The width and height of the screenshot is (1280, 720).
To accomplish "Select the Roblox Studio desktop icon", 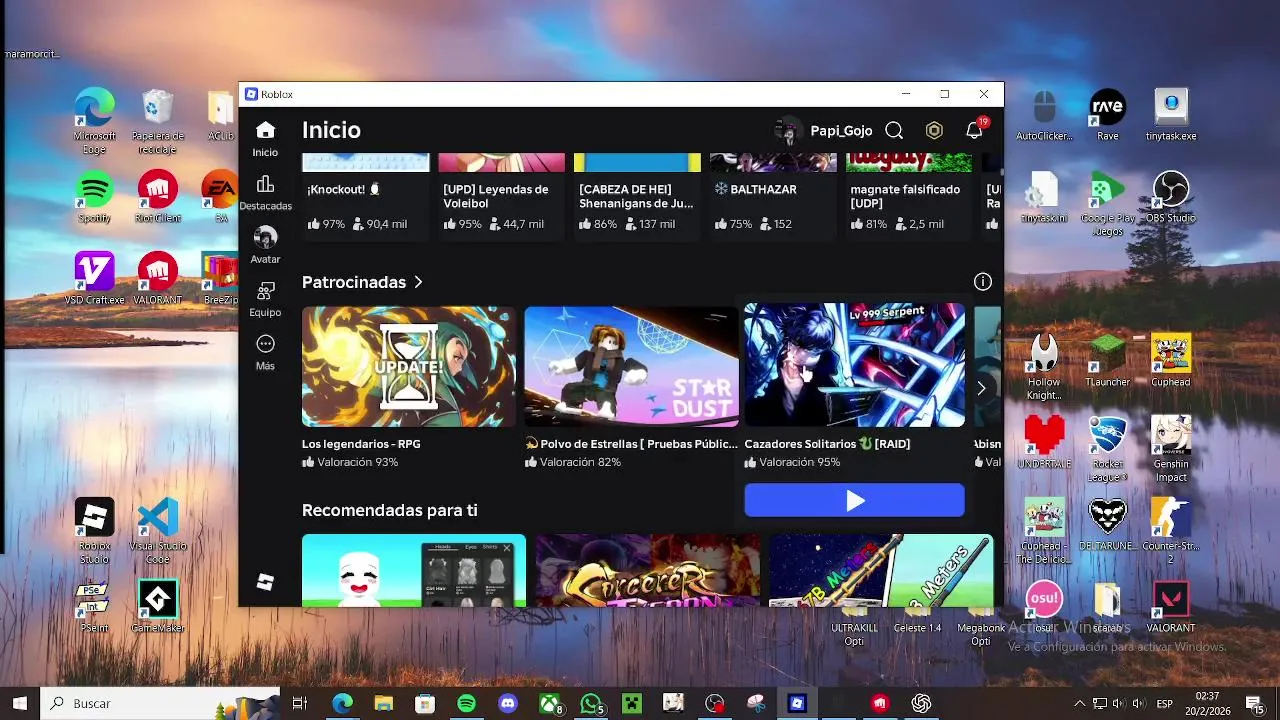I will coord(94,531).
